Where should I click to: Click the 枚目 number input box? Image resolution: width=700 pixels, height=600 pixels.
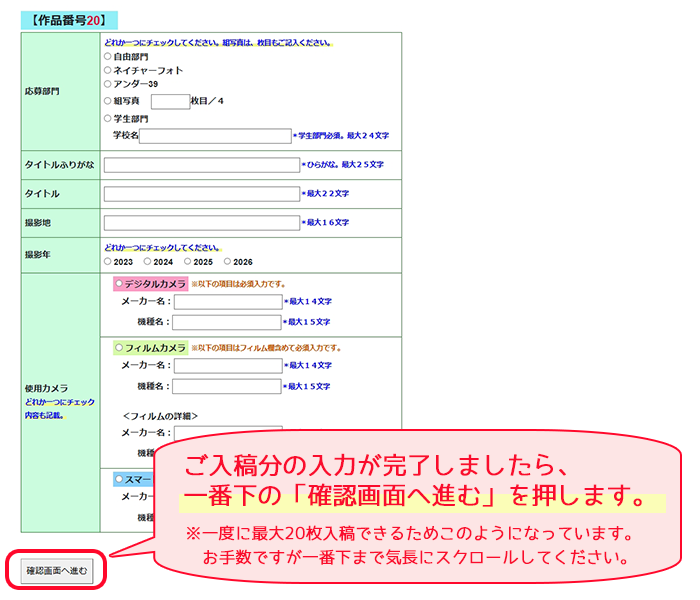pos(171,102)
